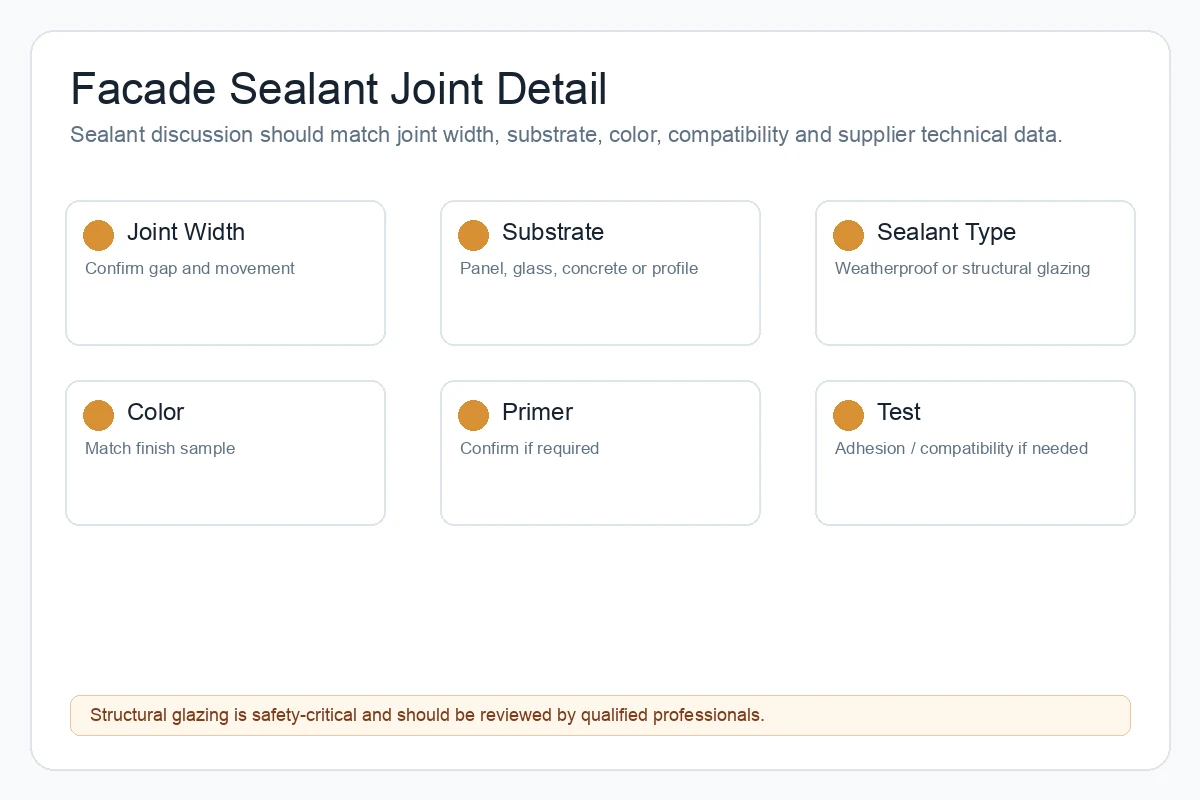Click the 'Facade Sealant Joint Detail' heading

pos(339,89)
